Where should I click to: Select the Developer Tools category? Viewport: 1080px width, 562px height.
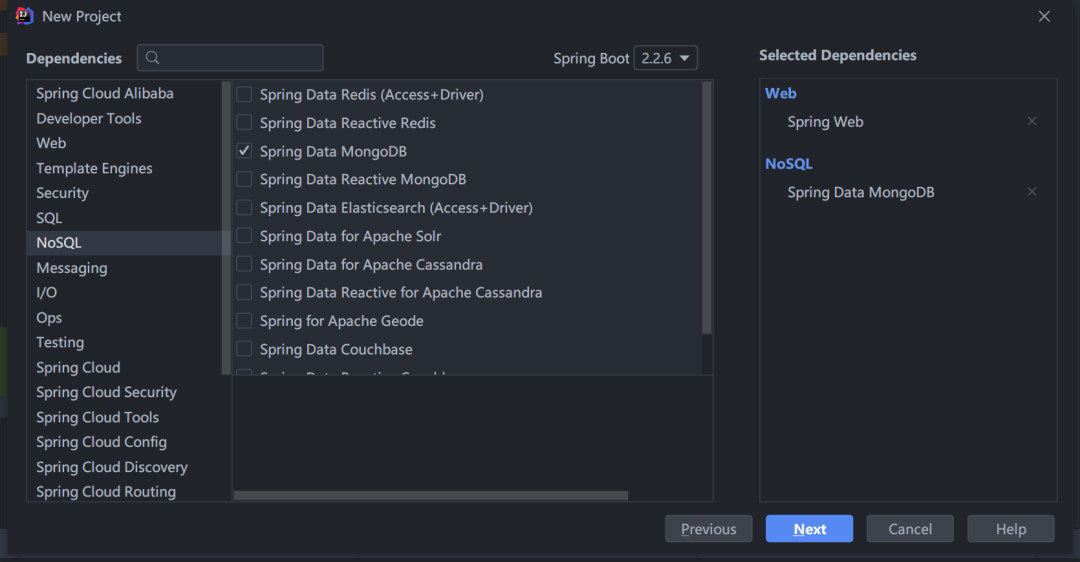pyautogui.click(x=89, y=118)
